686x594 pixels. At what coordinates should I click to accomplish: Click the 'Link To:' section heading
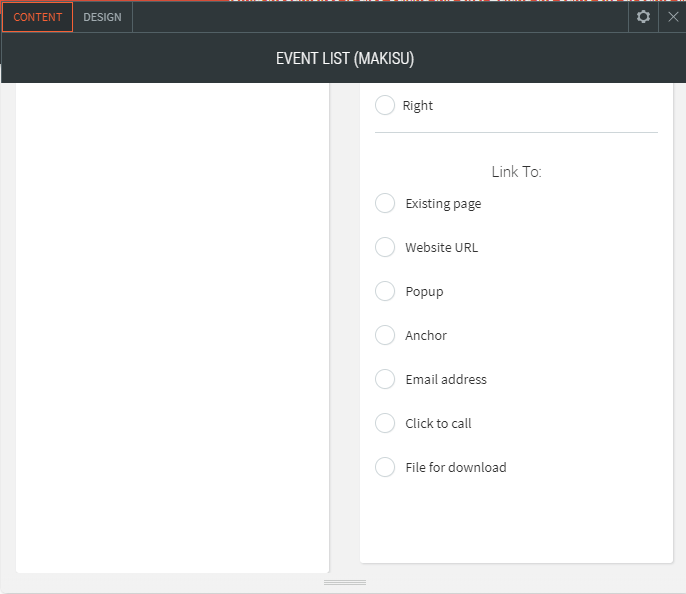coord(516,172)
